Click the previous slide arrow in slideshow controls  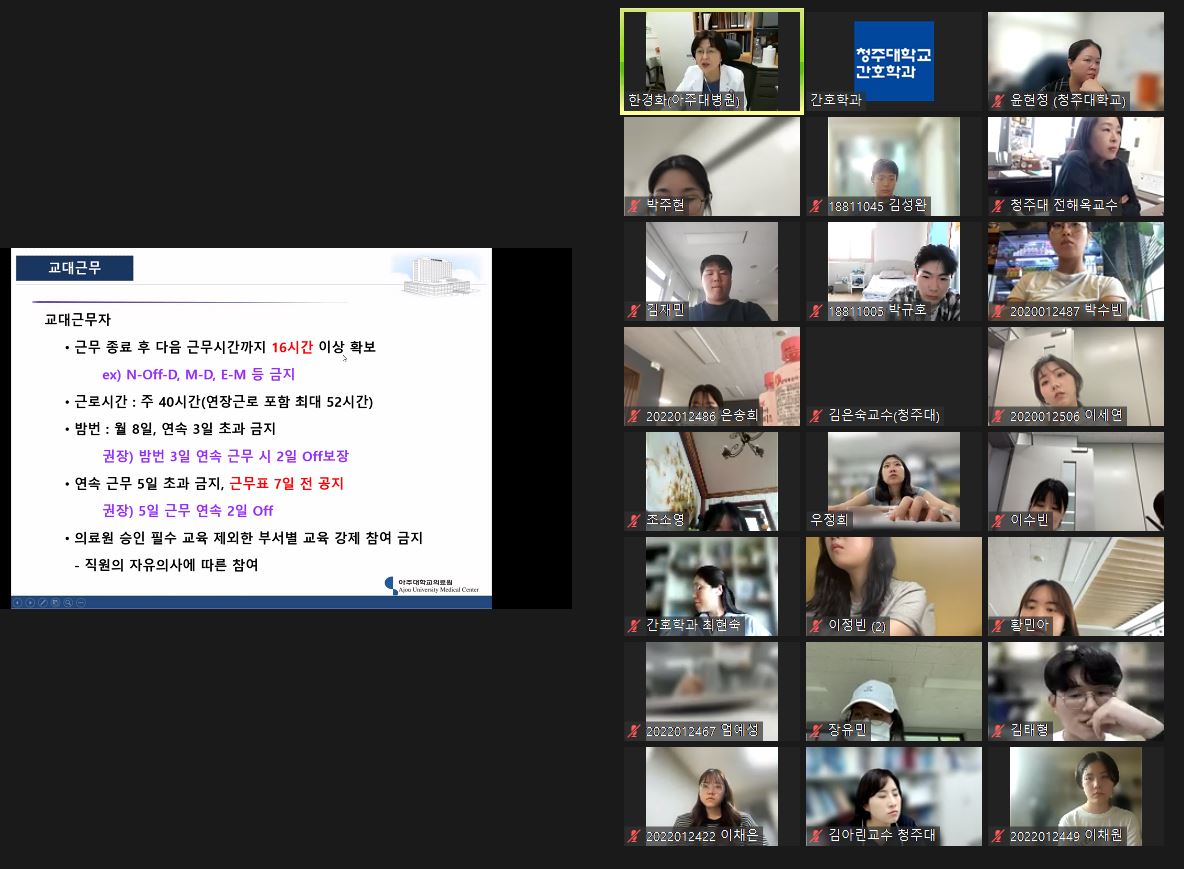pyautogui.click(x=17, y=603)
